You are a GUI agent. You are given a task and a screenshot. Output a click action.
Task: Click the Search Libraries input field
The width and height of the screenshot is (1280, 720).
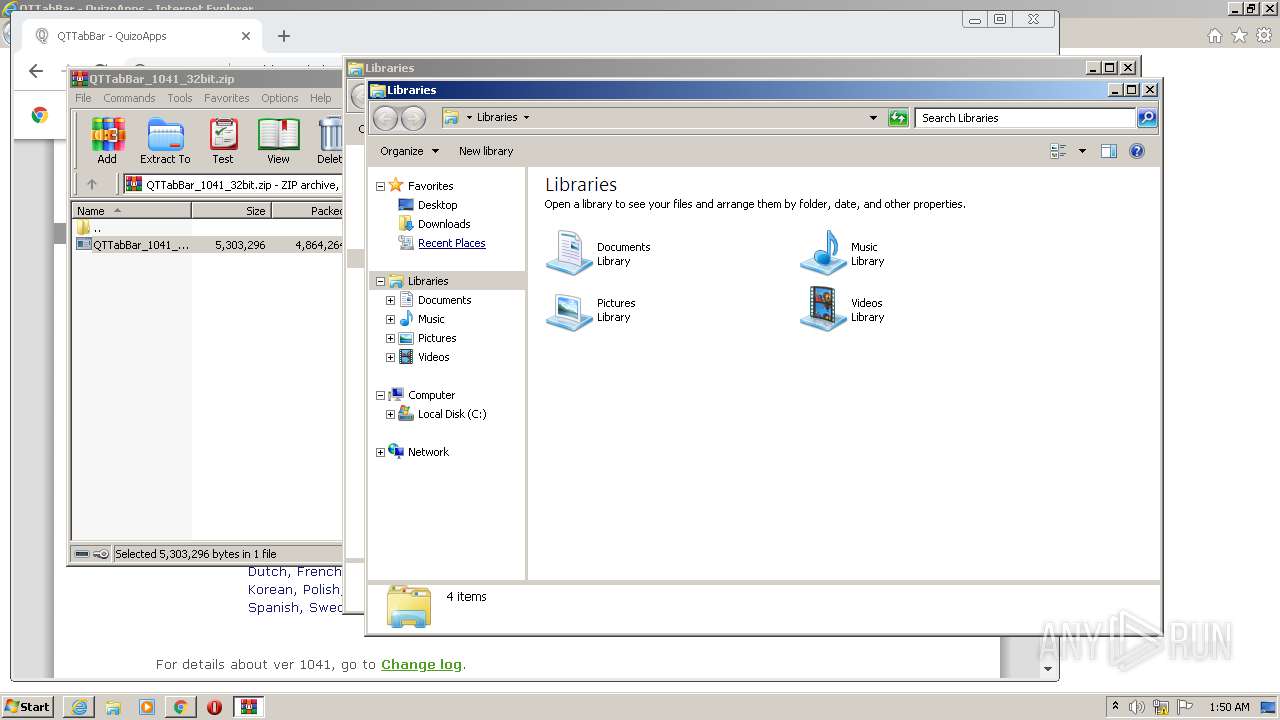1026,118
